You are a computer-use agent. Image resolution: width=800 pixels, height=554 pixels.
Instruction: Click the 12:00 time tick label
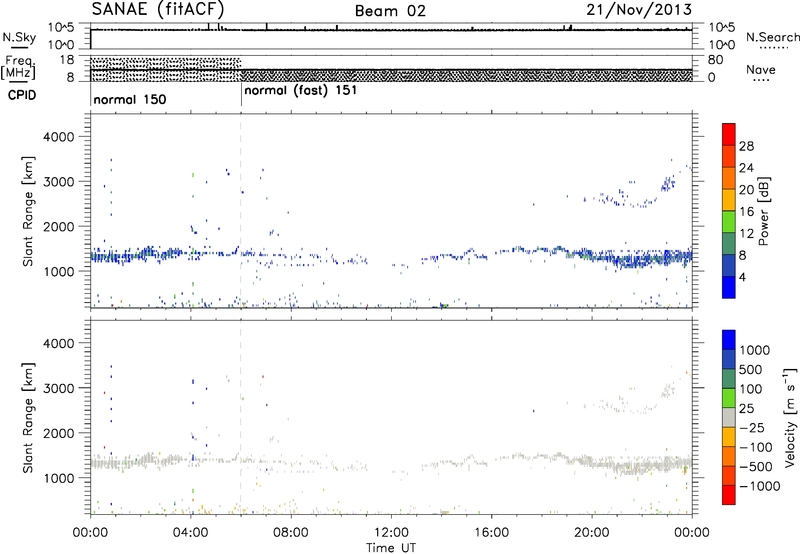pos(391,533)
